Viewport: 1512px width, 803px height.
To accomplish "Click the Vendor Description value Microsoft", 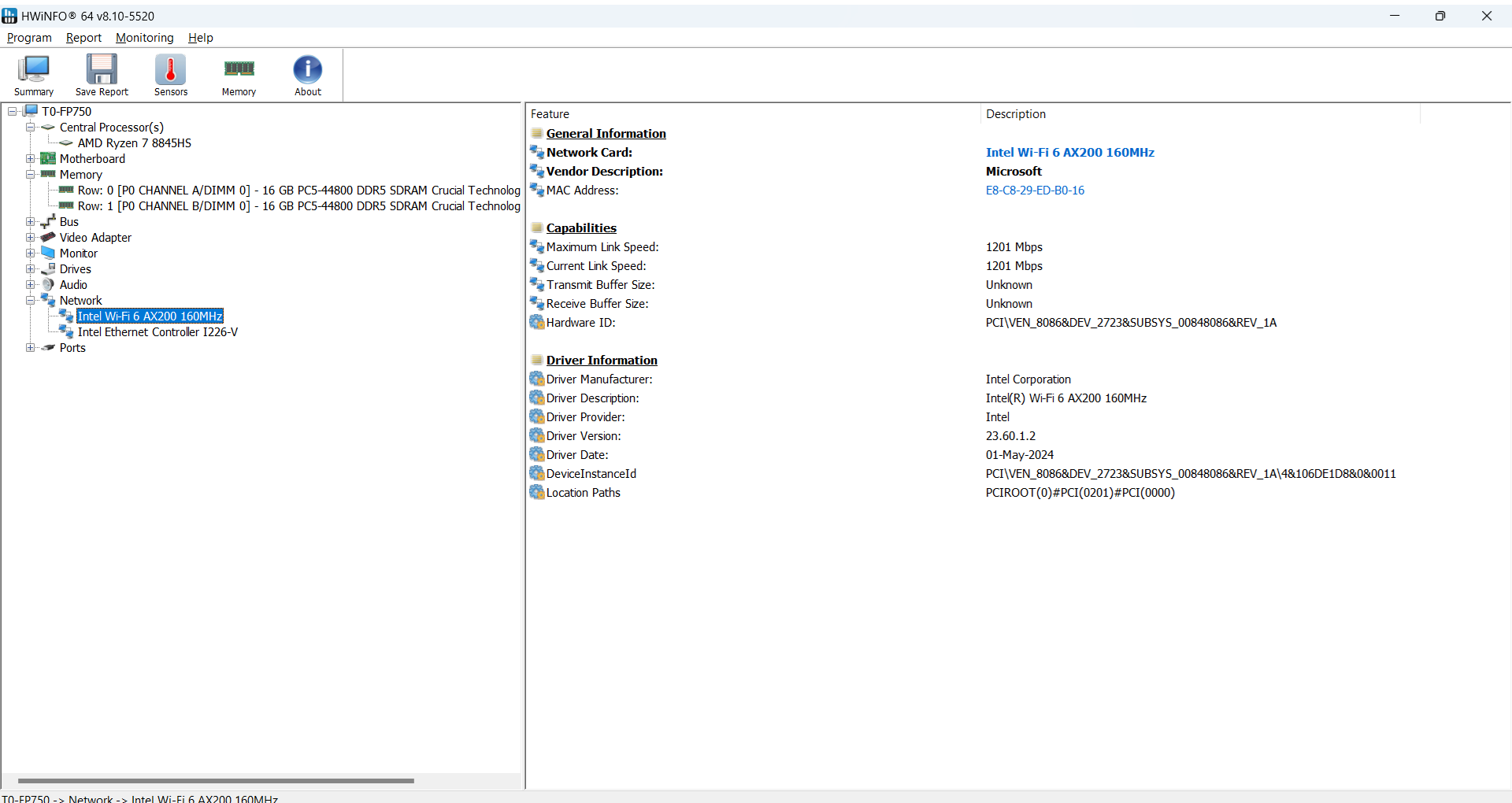I will (x=1014, y=171).
